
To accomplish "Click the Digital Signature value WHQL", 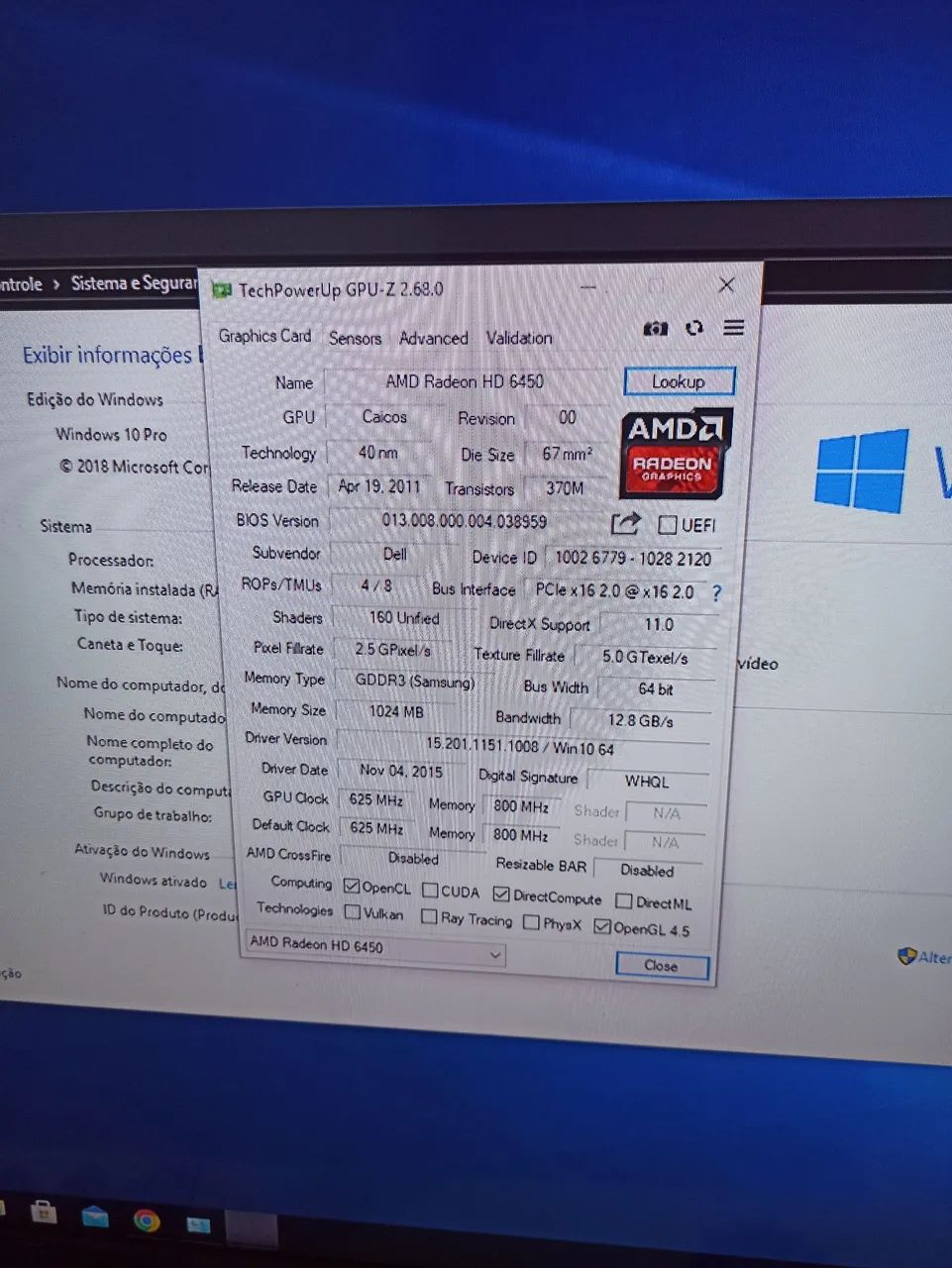I will point(647,782).
